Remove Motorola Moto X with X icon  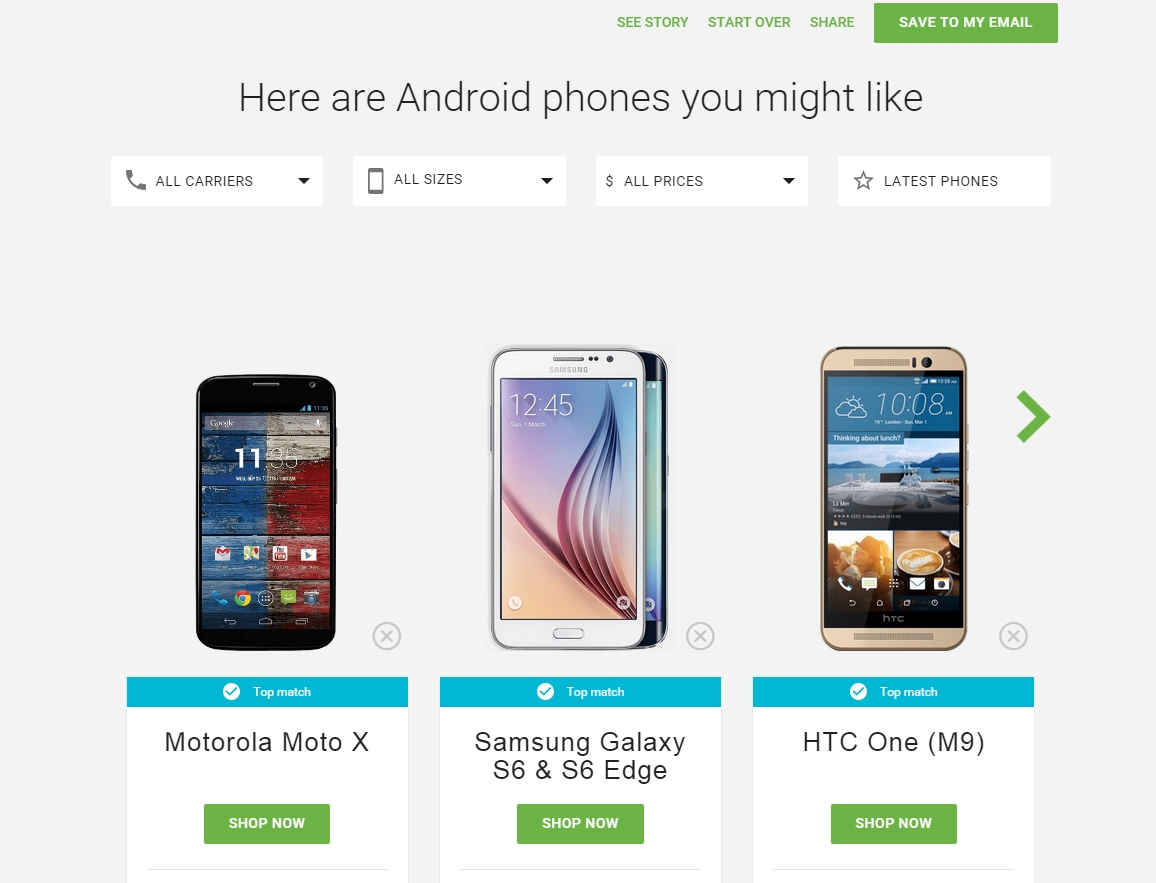coord(386,635)
